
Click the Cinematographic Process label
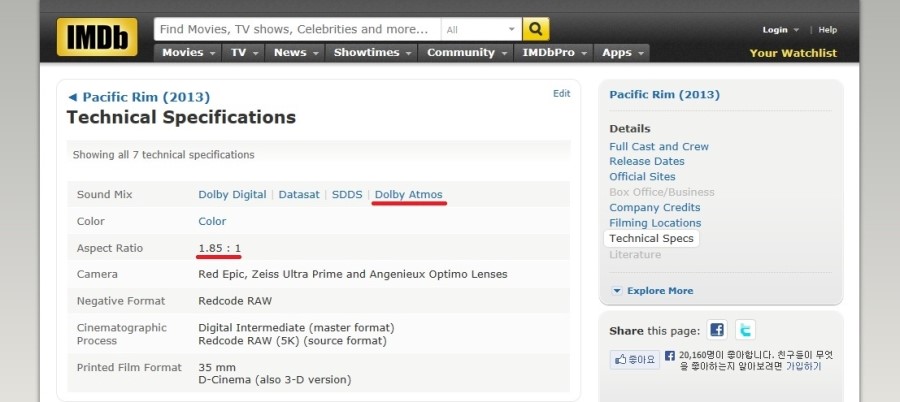click(x=122, y=334)
